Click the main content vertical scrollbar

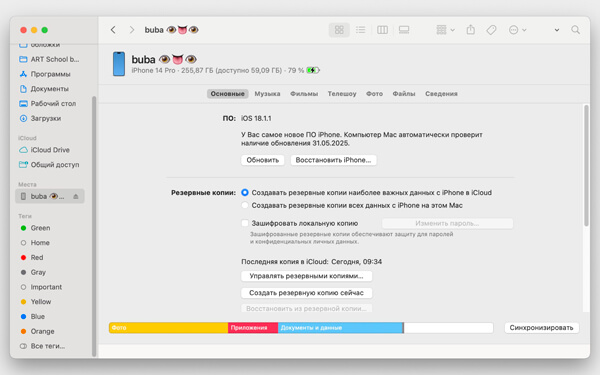point(586,165)
